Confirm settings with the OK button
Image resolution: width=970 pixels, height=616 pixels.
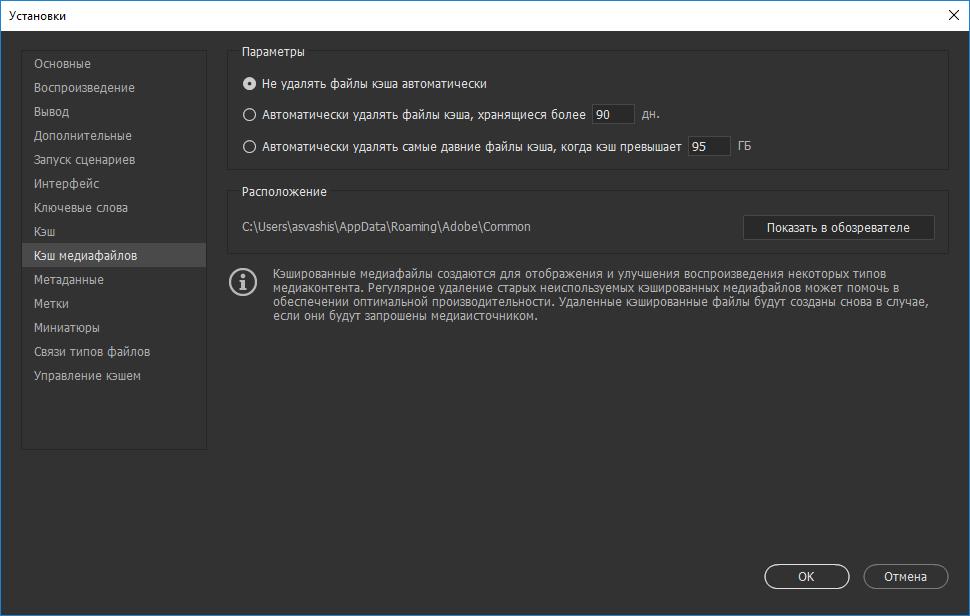tap(806, 577)
